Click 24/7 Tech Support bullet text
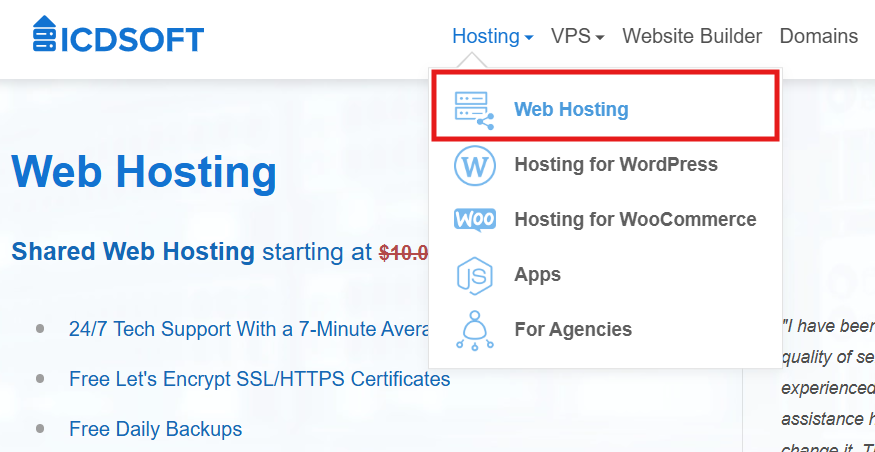Image resolution: width=875 pixels, height=452 pixels. tap(248, 329)
